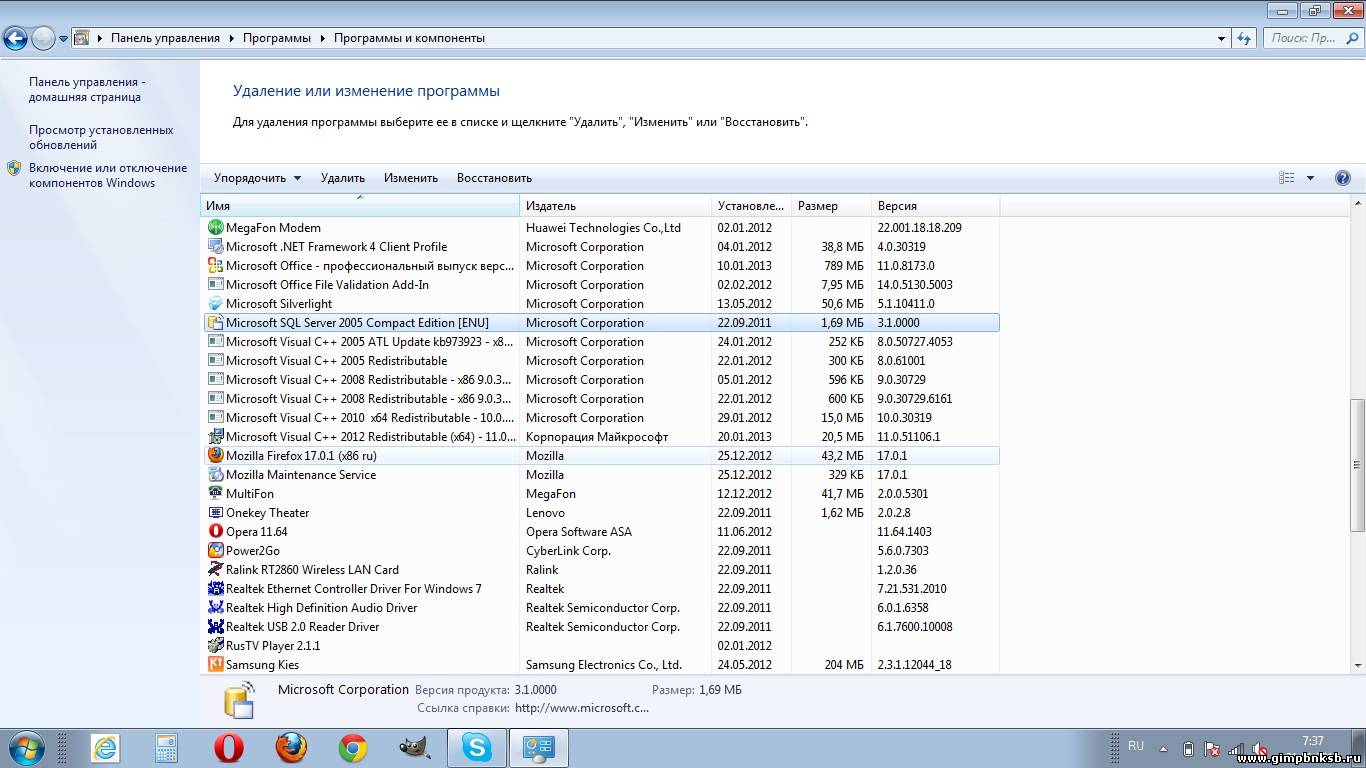The width and height of the screenshot is (1366, 768).
Task: Sort by the Издатель column header
Action: pyautogui.click(x=616, y=206)
